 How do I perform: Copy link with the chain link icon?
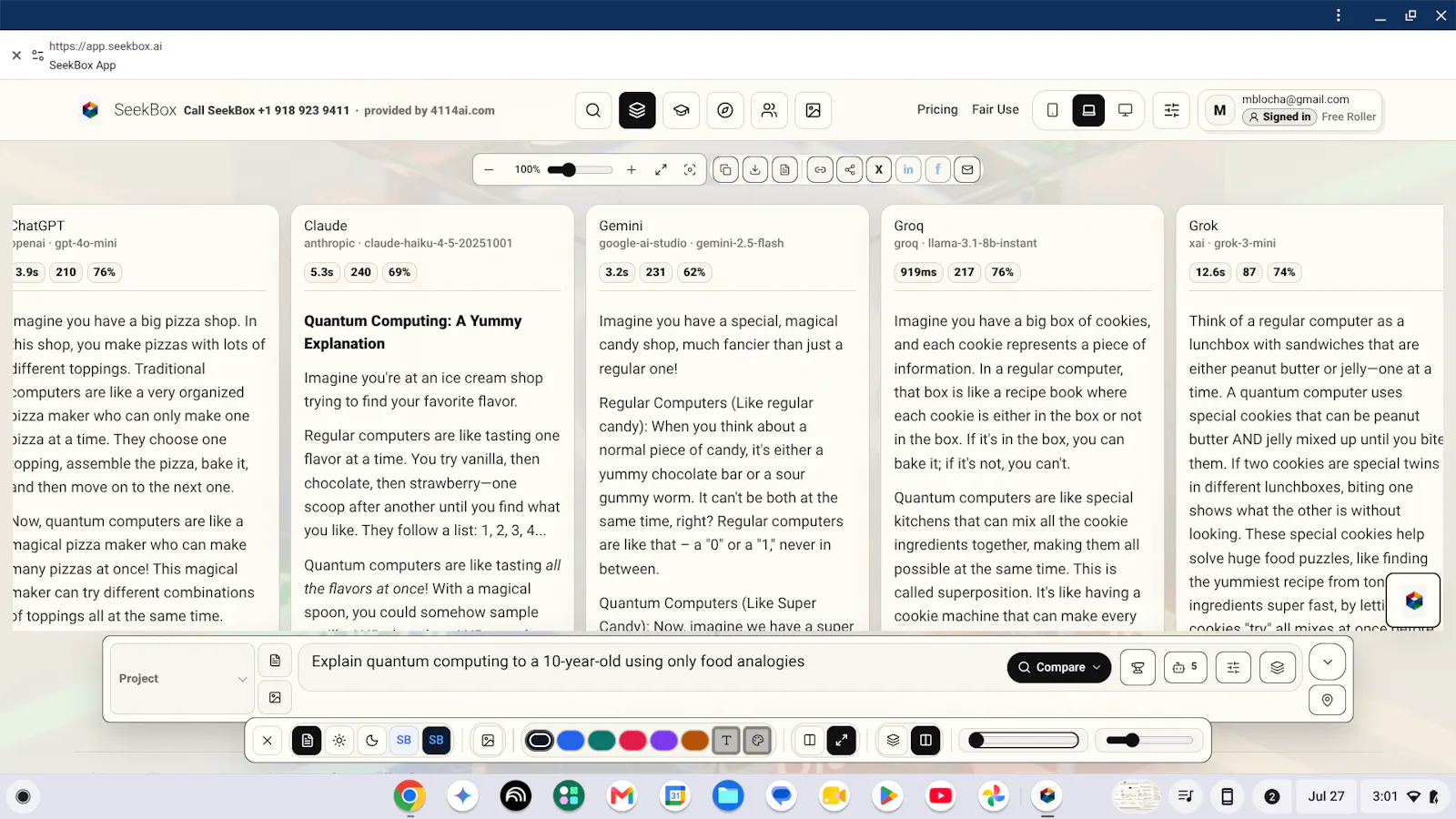(x=820, y=169)
